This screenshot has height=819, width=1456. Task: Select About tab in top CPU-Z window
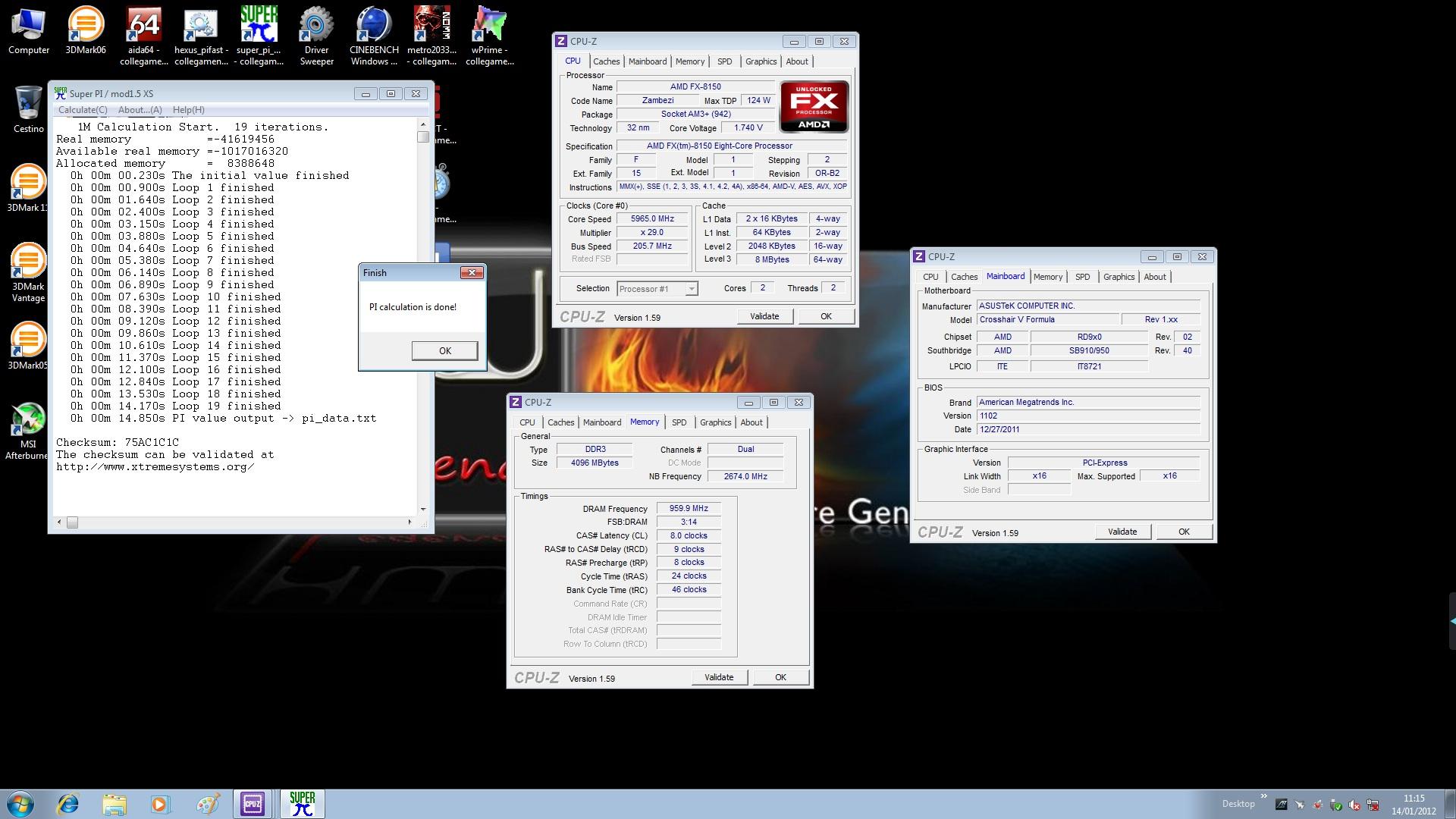click(796, 61)
